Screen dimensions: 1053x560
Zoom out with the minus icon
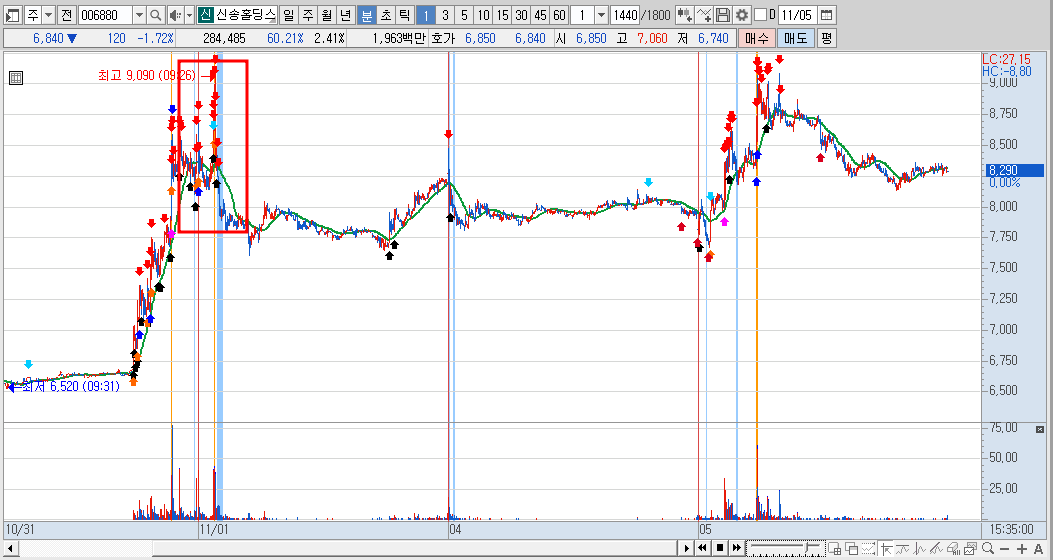[x=1005, y=549]
